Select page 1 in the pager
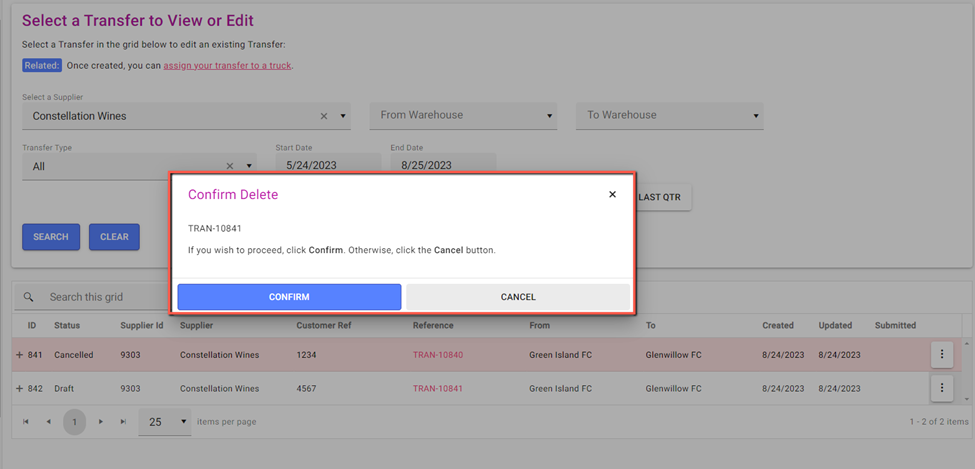975x469 pixels. click(x=75, y=422)
